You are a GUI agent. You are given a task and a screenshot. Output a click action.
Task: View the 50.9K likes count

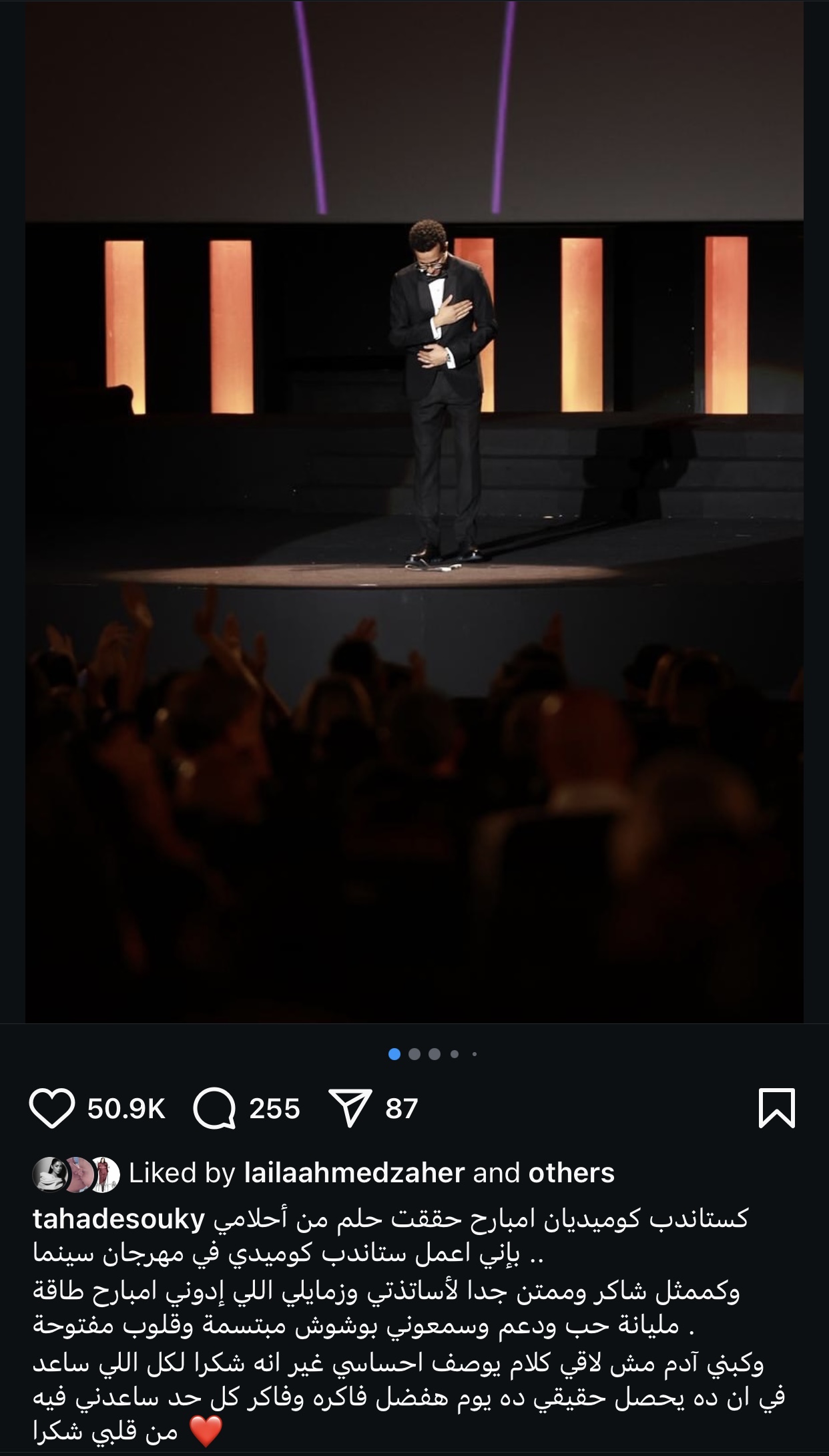pyautogui.click(x=126, y=1109)
